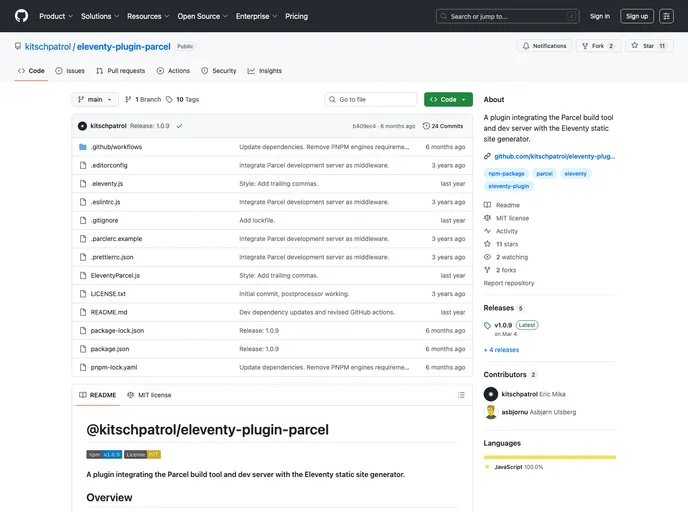The height and width of the screenshot is (512, 688).
Task: Open the github.com/kitschpatrol/eleventy-plug... link
Action: [x=554, y=156]
